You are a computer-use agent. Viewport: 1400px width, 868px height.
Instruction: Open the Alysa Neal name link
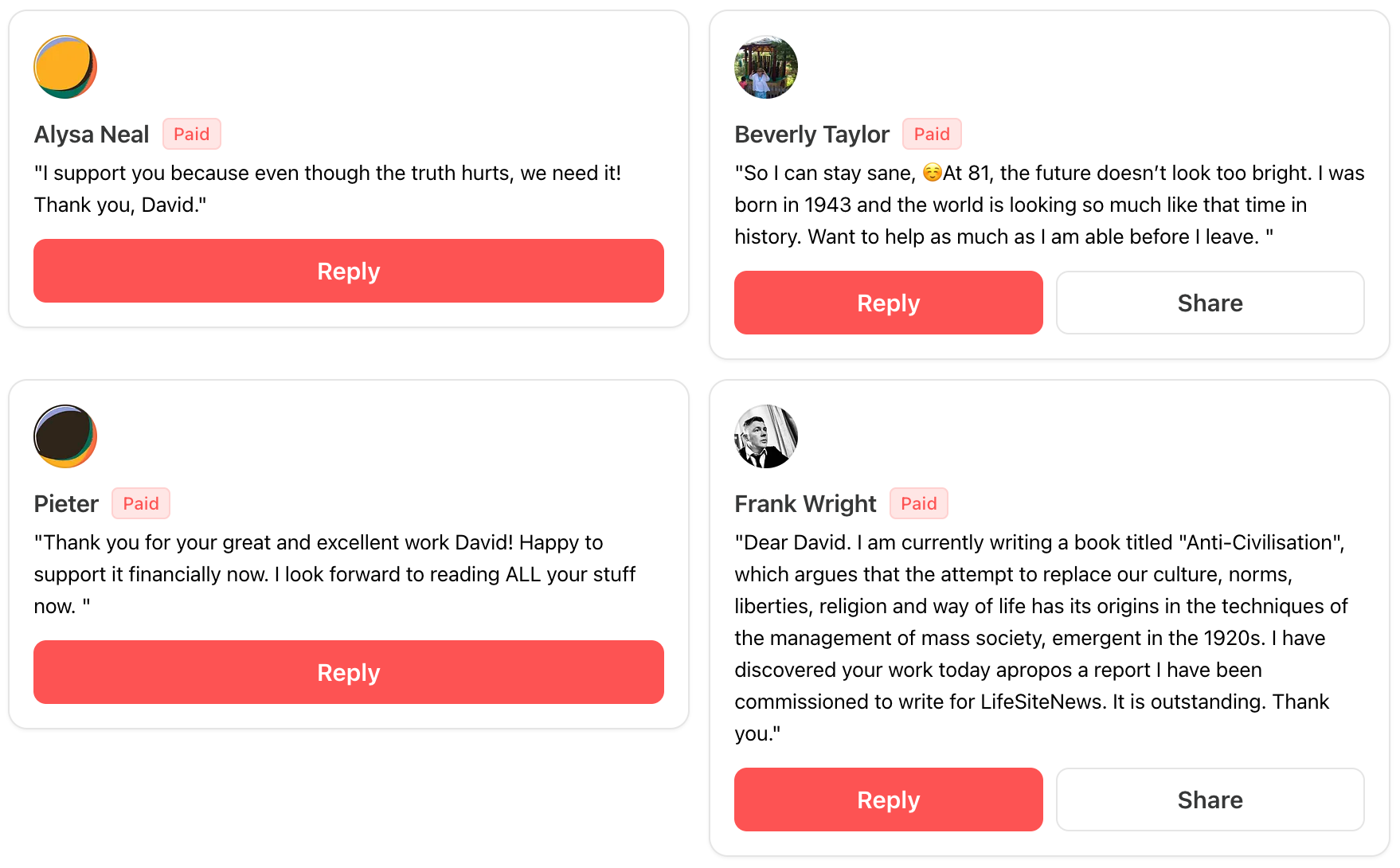92,135
